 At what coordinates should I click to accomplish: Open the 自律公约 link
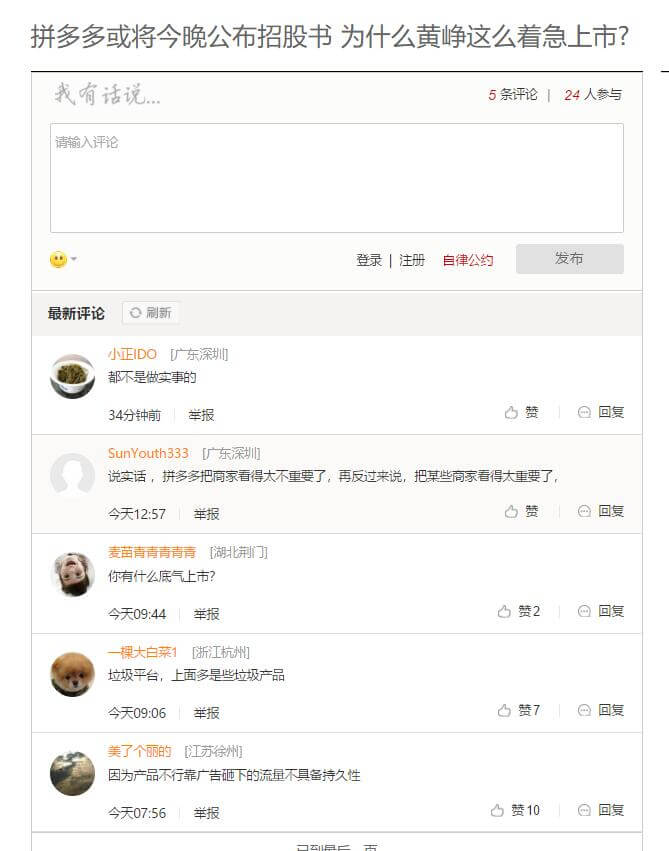click(468, 261)
